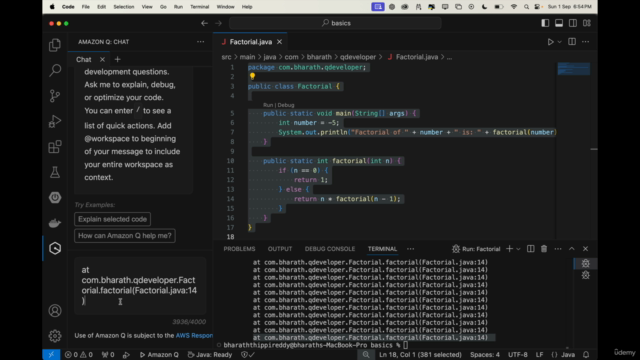The width and height of the screenshot is (640, 360).
Task: Toggle the primary side bar layout icon
Action: 545,23
